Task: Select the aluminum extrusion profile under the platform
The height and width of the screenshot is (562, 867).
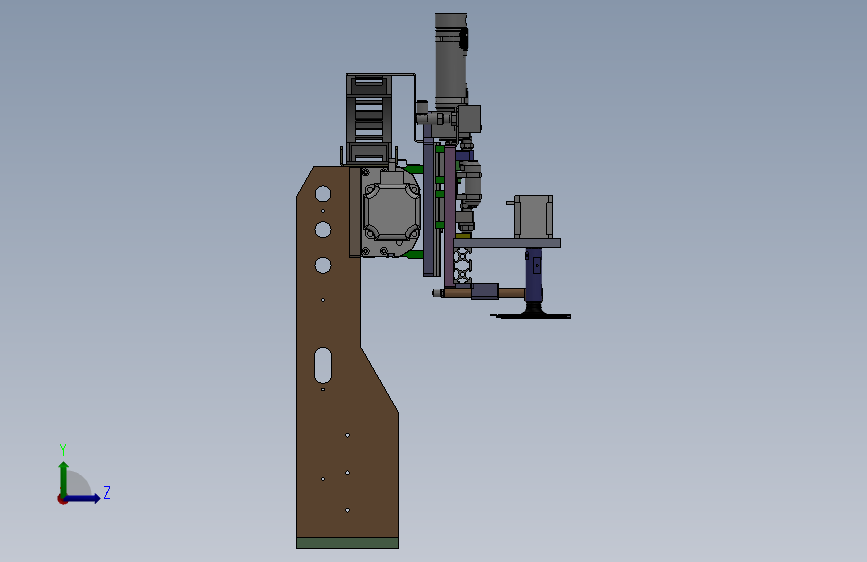Action: click(462, 266)
